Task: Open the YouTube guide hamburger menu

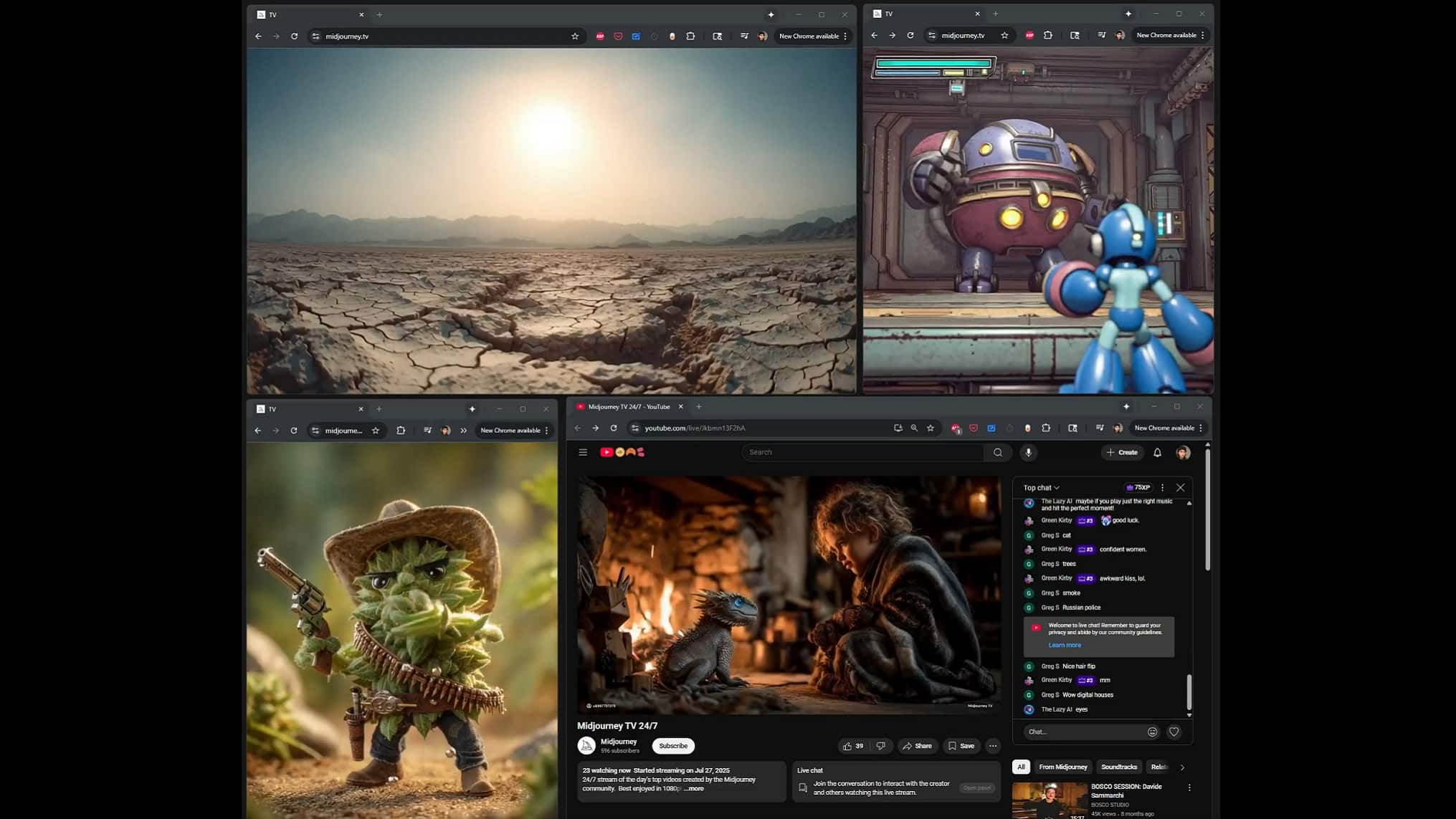Action: [583, 452]
